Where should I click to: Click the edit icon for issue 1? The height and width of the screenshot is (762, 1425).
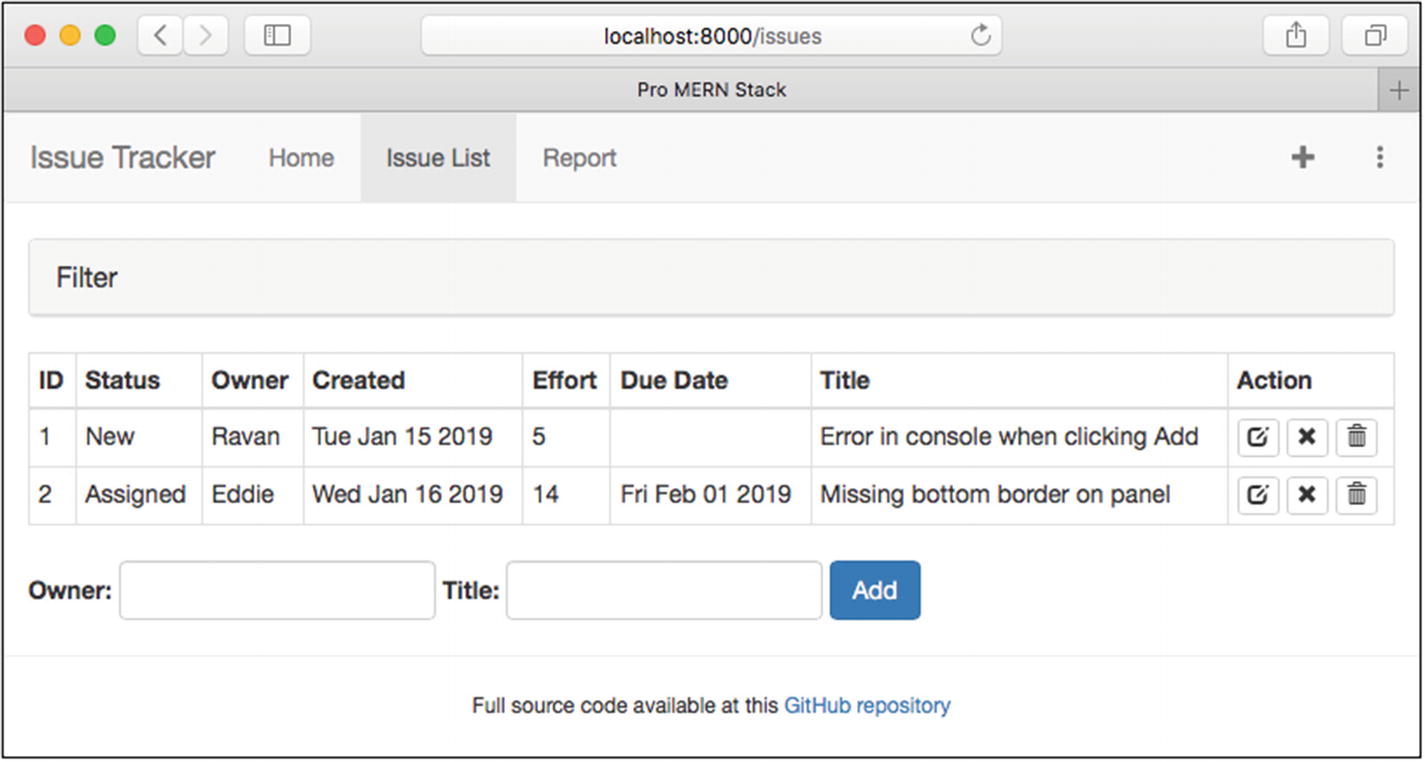1258,438
